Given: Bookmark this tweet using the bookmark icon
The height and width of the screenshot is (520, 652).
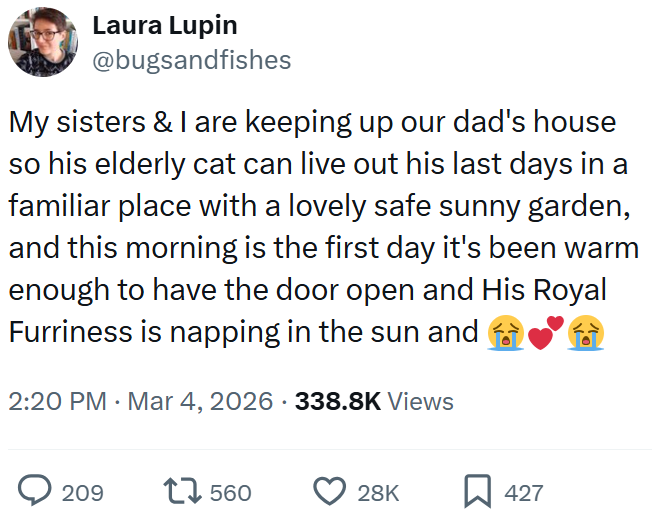Looking at the screenshot, I should pos(477,492).
